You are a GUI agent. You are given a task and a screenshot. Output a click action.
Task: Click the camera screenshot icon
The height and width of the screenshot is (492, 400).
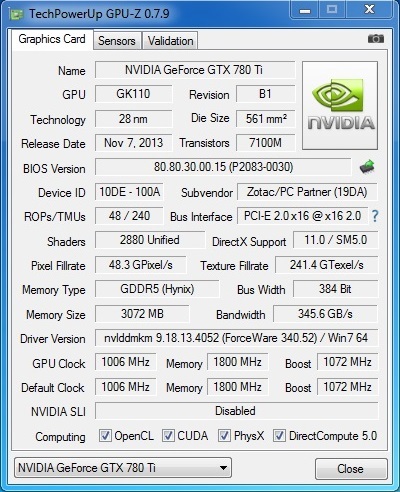pos(376,39)
